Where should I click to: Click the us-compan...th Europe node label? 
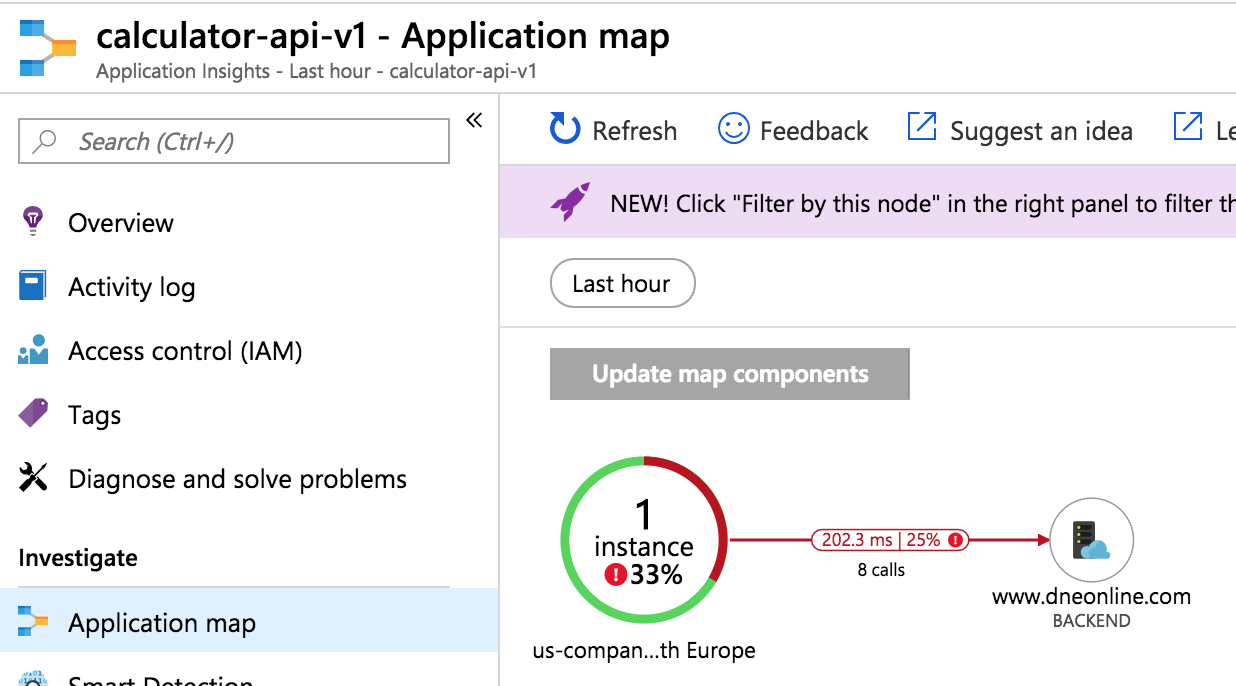pyautogui.click(x=644, y=651)
